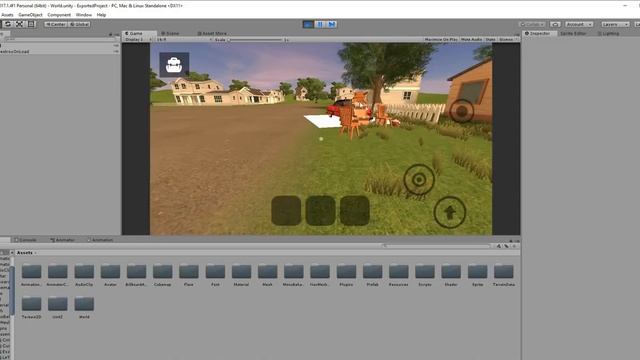Viewport: 640px width, 360px height.
Task: Select DontDestroyOnLoad in the Hierarchy
Action: click(15, 52)
